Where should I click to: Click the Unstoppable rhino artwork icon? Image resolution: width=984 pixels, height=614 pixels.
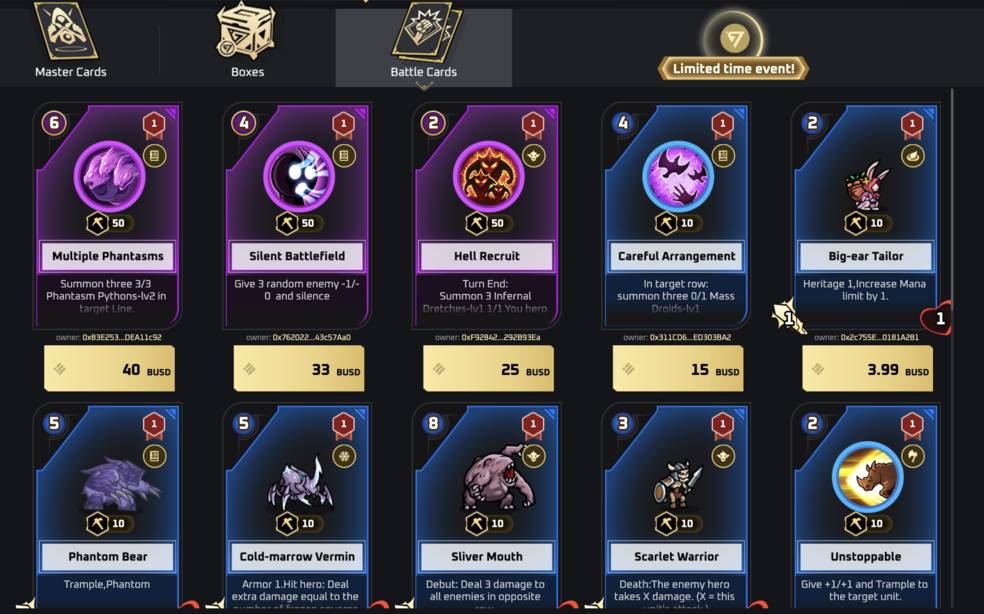pos(867,477)
